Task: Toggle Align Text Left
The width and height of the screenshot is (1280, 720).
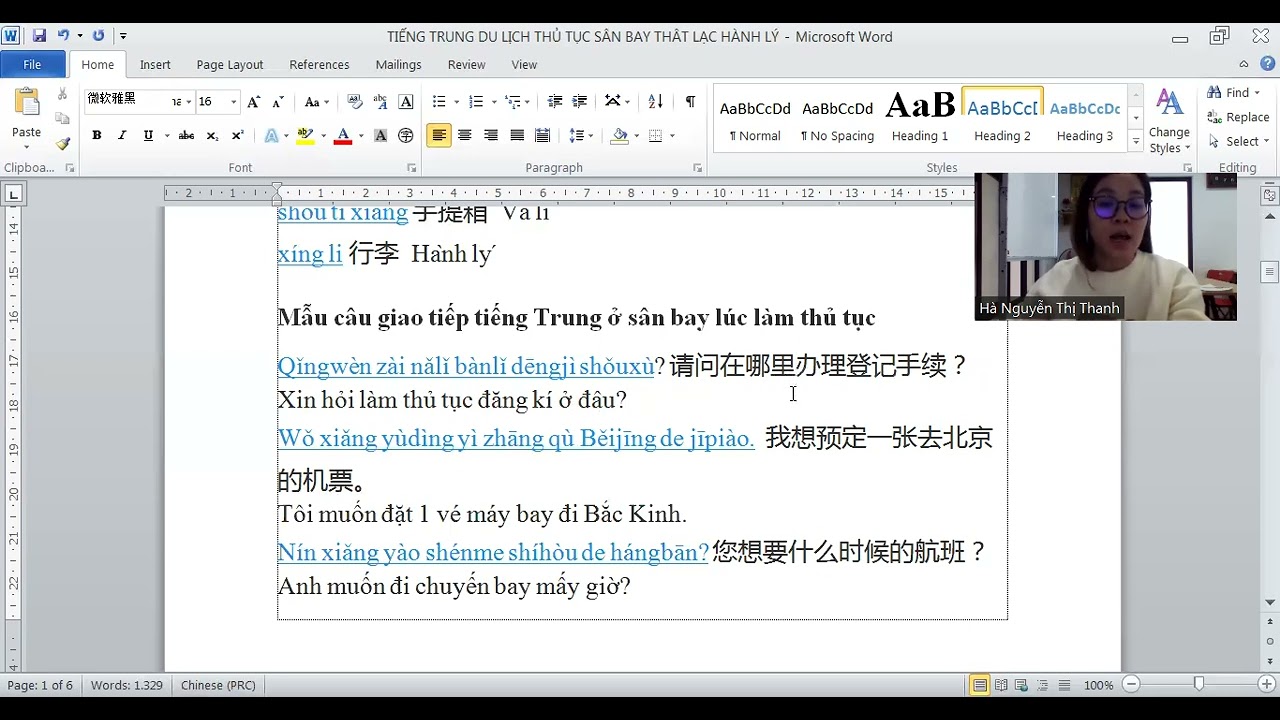Action: point(438,136)
